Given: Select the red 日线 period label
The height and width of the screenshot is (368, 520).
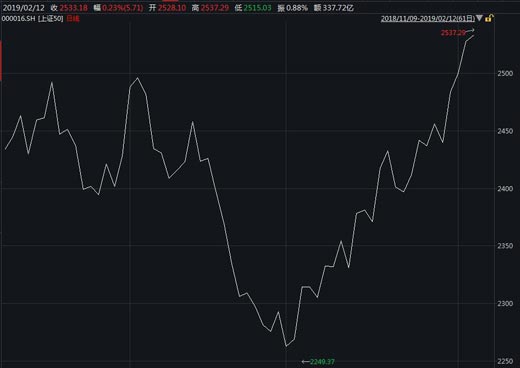Looking at the screenshot, I should point(73,18).
